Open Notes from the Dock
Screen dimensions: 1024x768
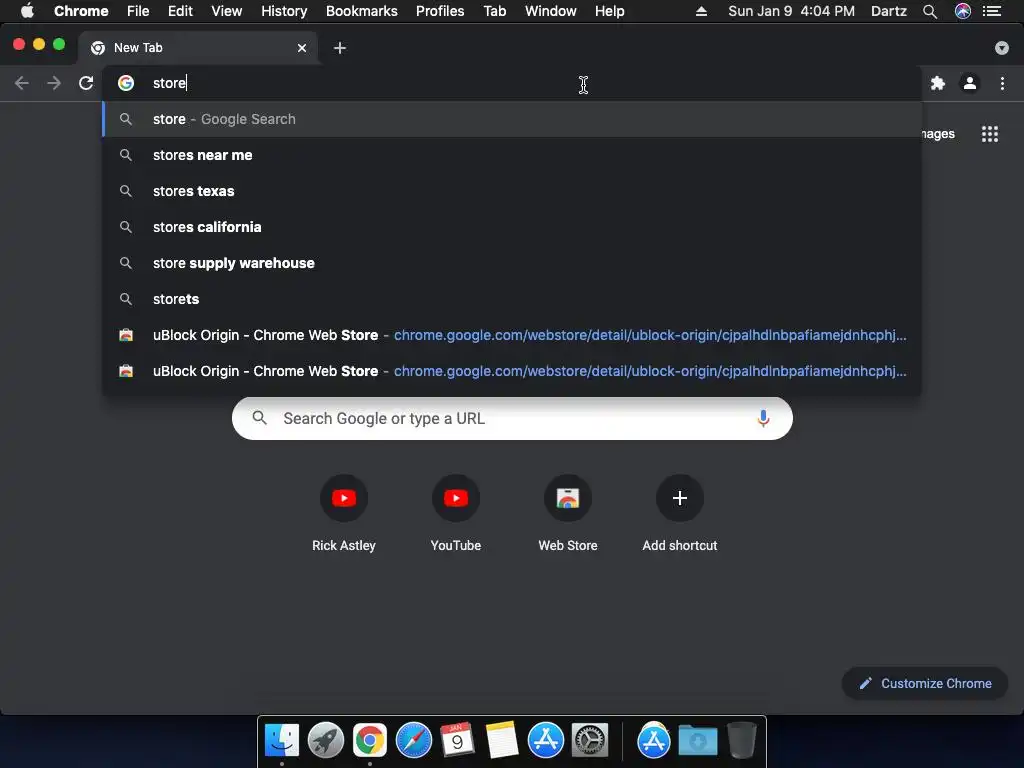502,741
